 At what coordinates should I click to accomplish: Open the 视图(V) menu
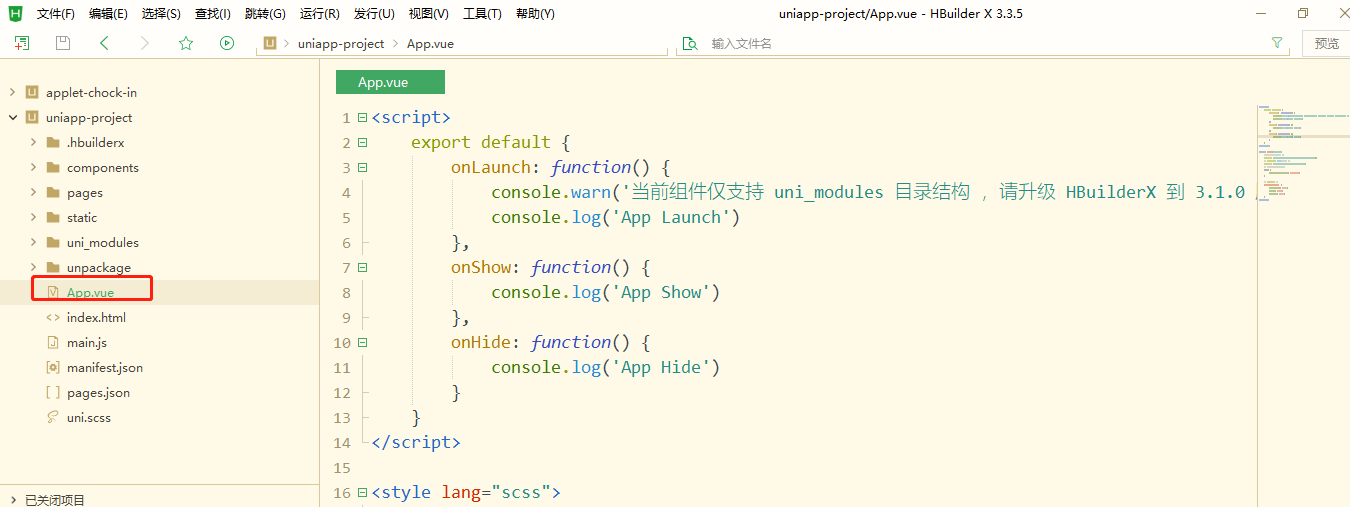(x=428, y=14)
